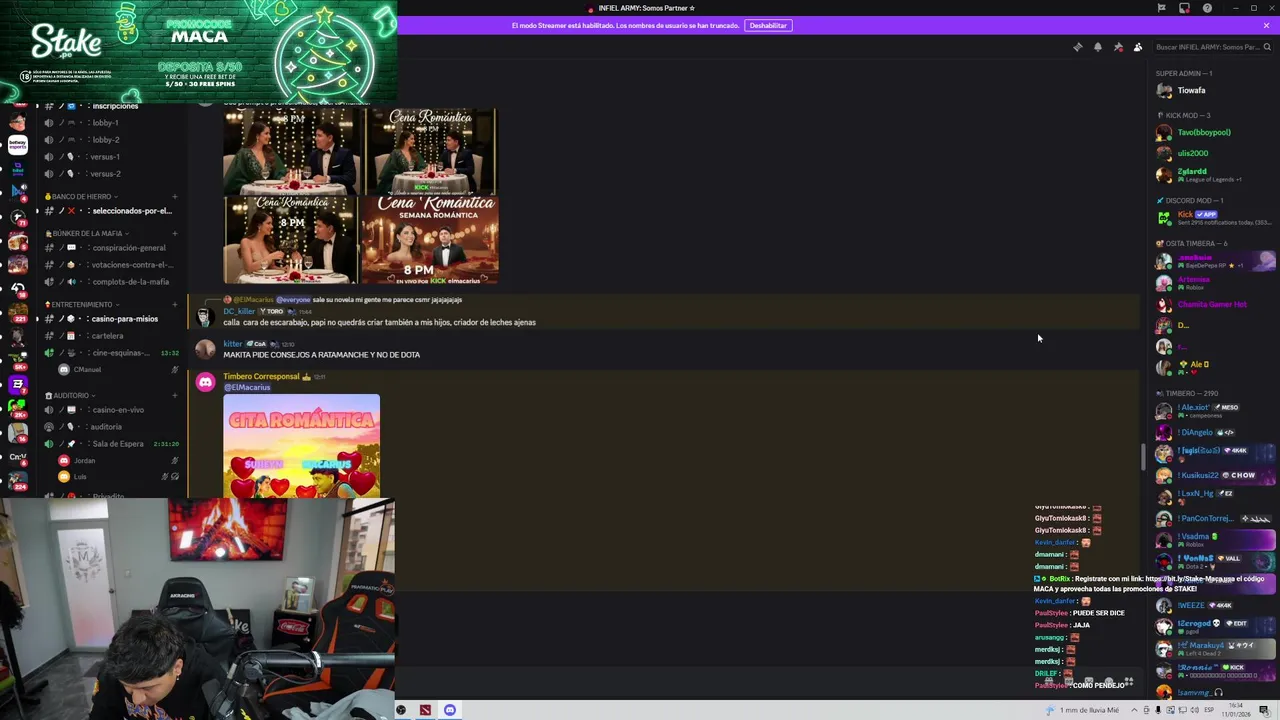Open the purple server icon with badge 7
Screen dimensions: 1280x720
coord(17,384)
